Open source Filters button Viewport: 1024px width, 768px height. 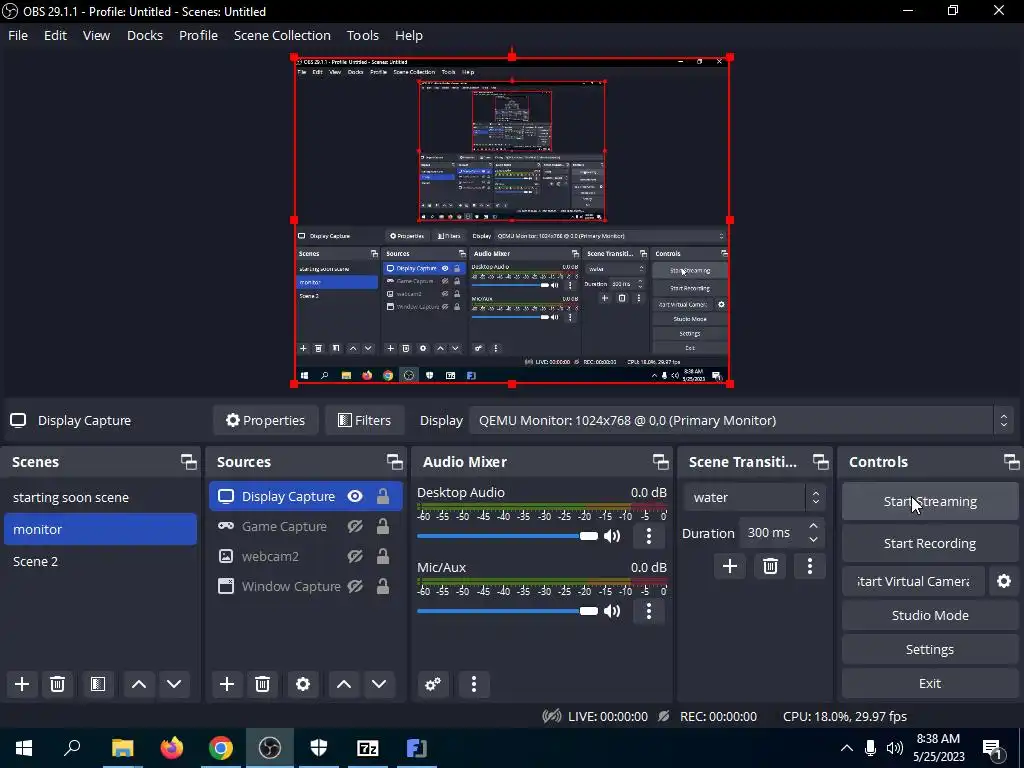click(364, 421)
